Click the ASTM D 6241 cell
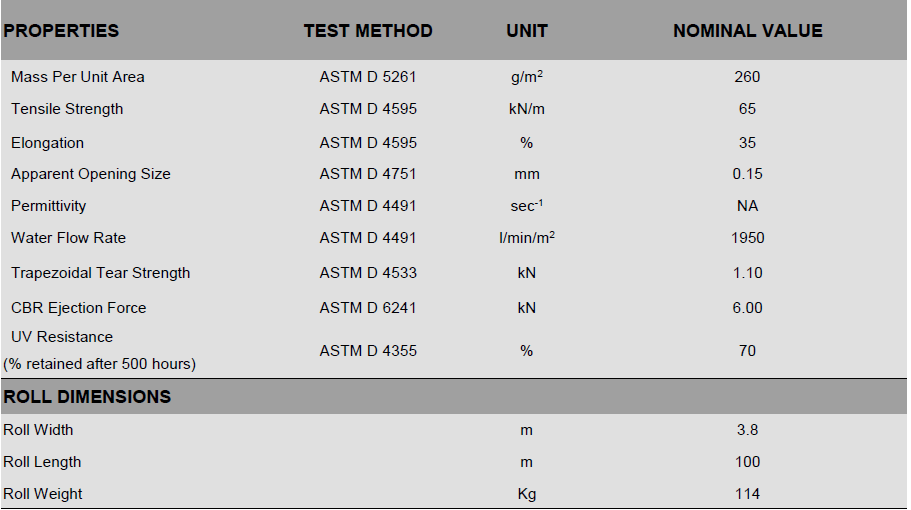Screen dimensions: 911x510 coord(368,308)
